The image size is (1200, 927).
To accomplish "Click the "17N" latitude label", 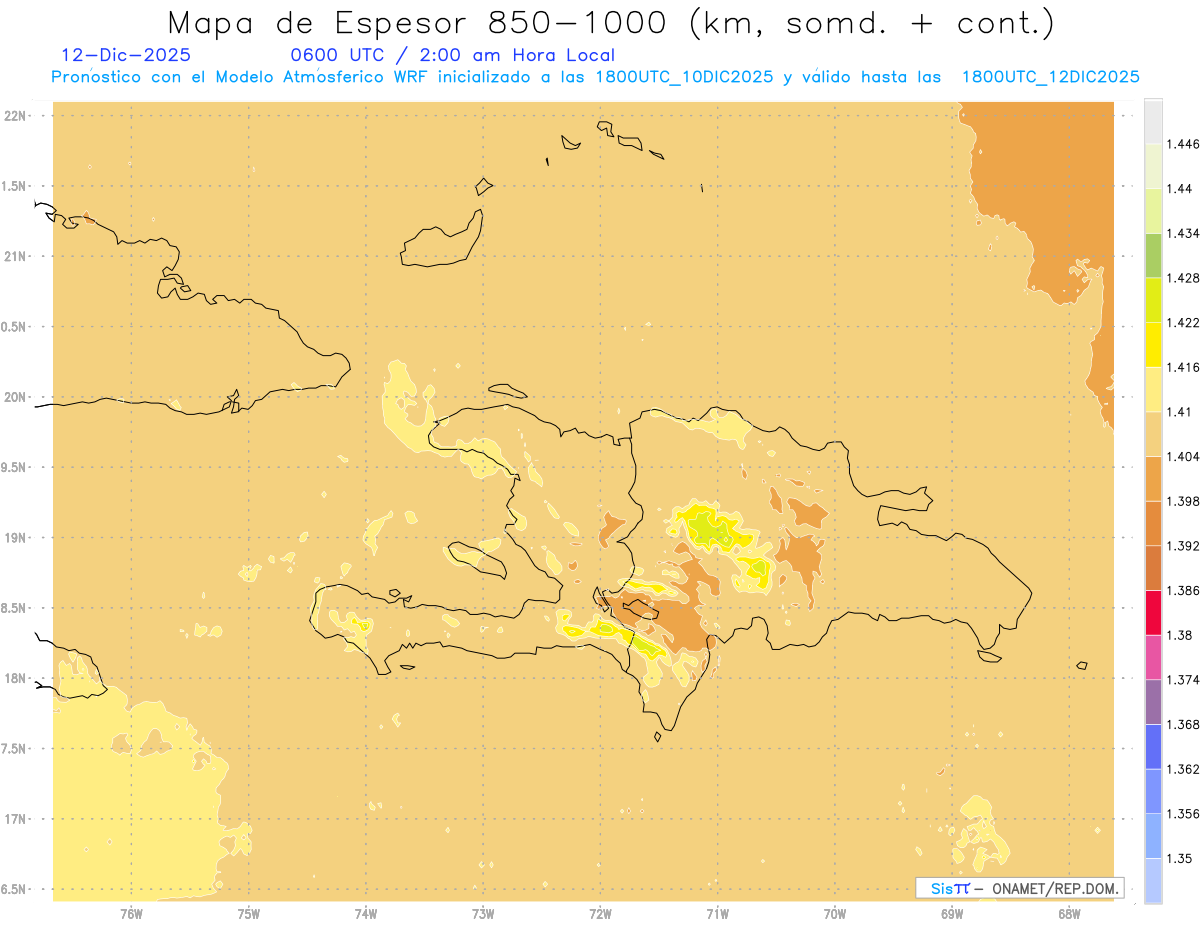I will pos(16,819).
